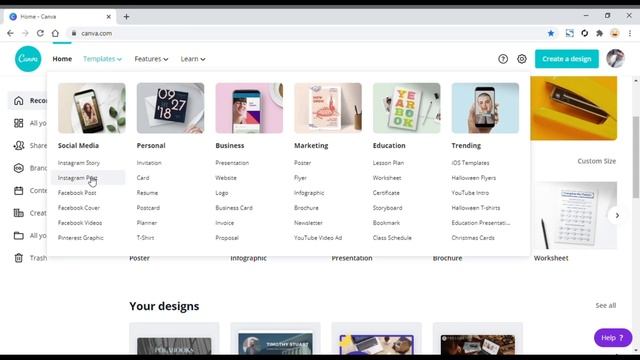Click the browser forward arrow
The height and width of the screenshot is (360, 640).
click(x=25, y=33)
